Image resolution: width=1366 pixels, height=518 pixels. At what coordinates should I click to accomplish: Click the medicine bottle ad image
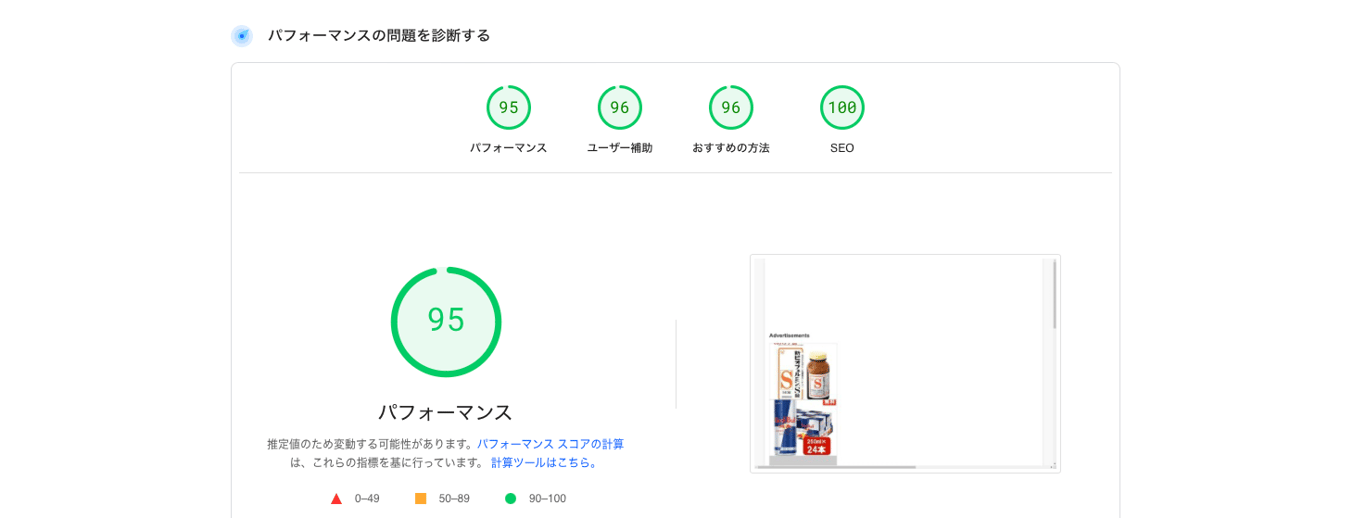pos(803,372)
